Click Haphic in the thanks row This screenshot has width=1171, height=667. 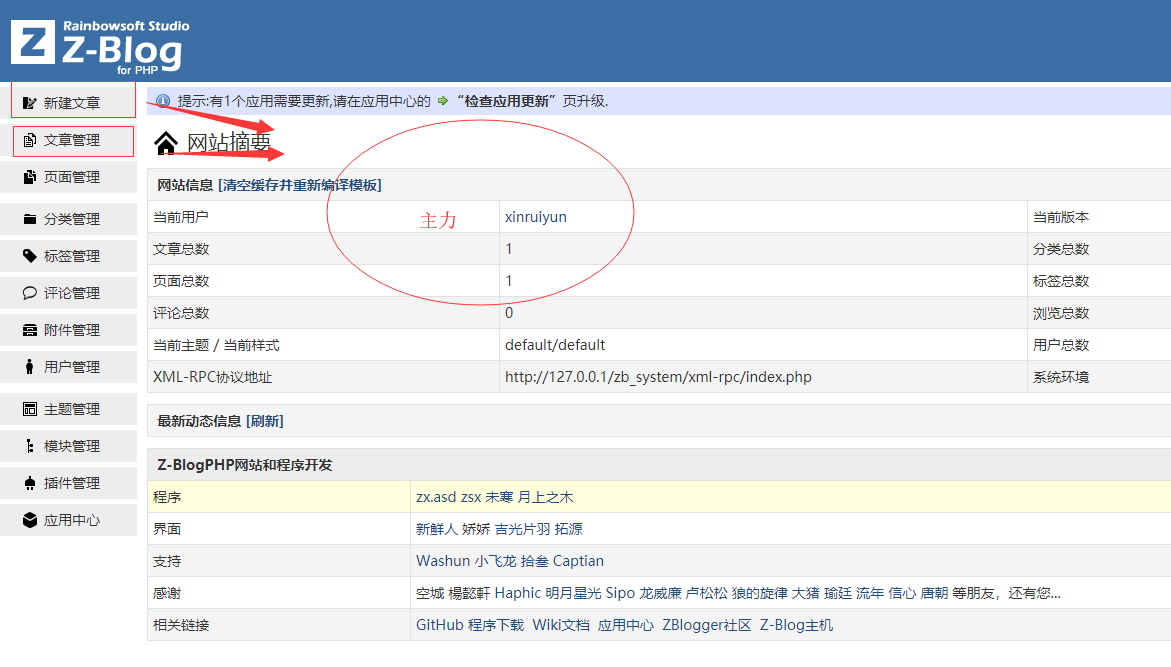[518, 593]
